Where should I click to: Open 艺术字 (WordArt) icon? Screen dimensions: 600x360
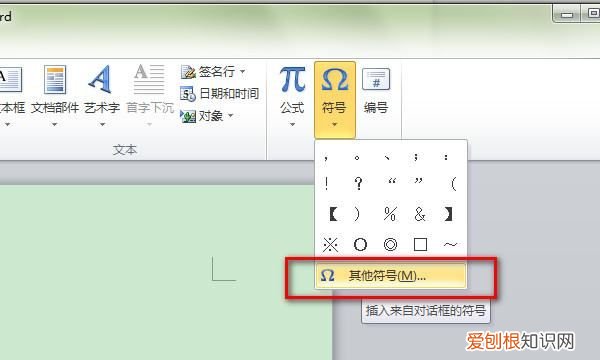101,80
